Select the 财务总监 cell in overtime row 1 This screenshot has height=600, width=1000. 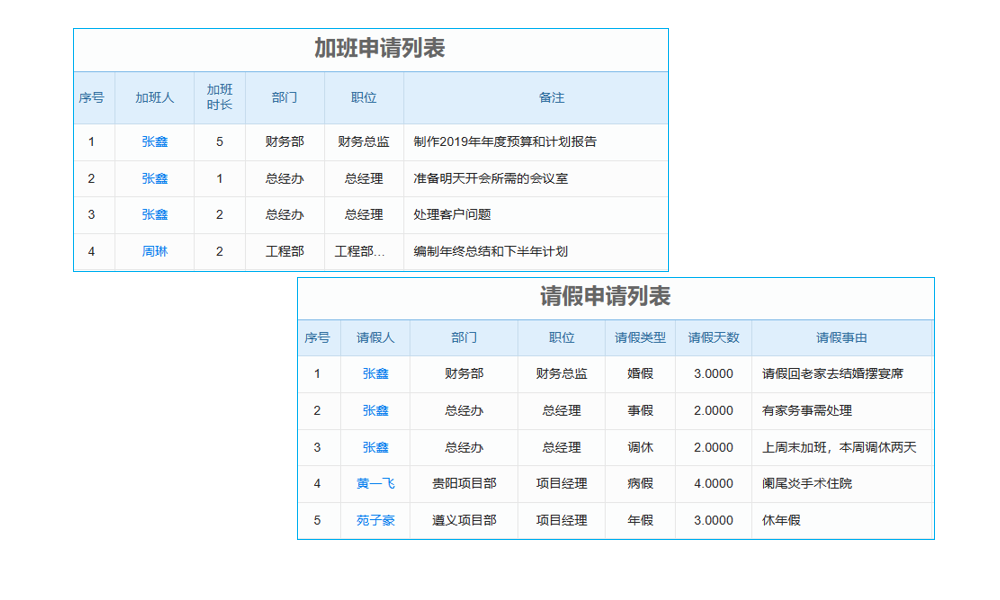[x=363, y=142]
